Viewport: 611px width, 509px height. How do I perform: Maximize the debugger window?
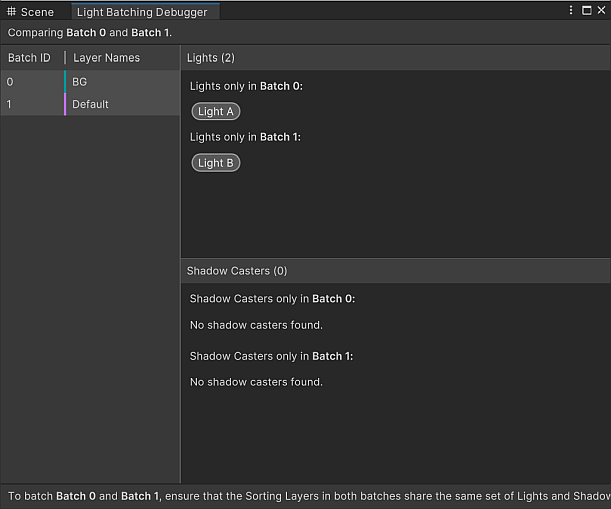[x=586, y=10]
